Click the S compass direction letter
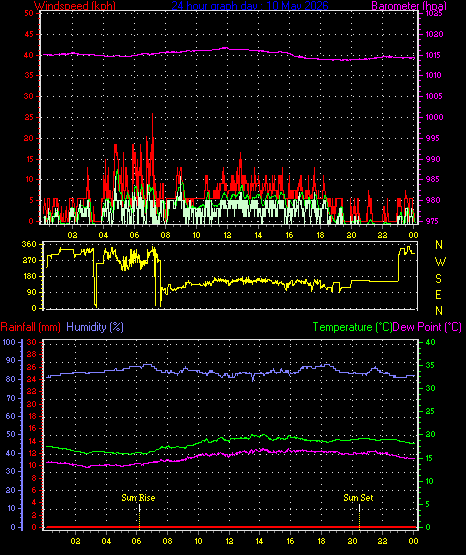 click(x=438, y=279)
